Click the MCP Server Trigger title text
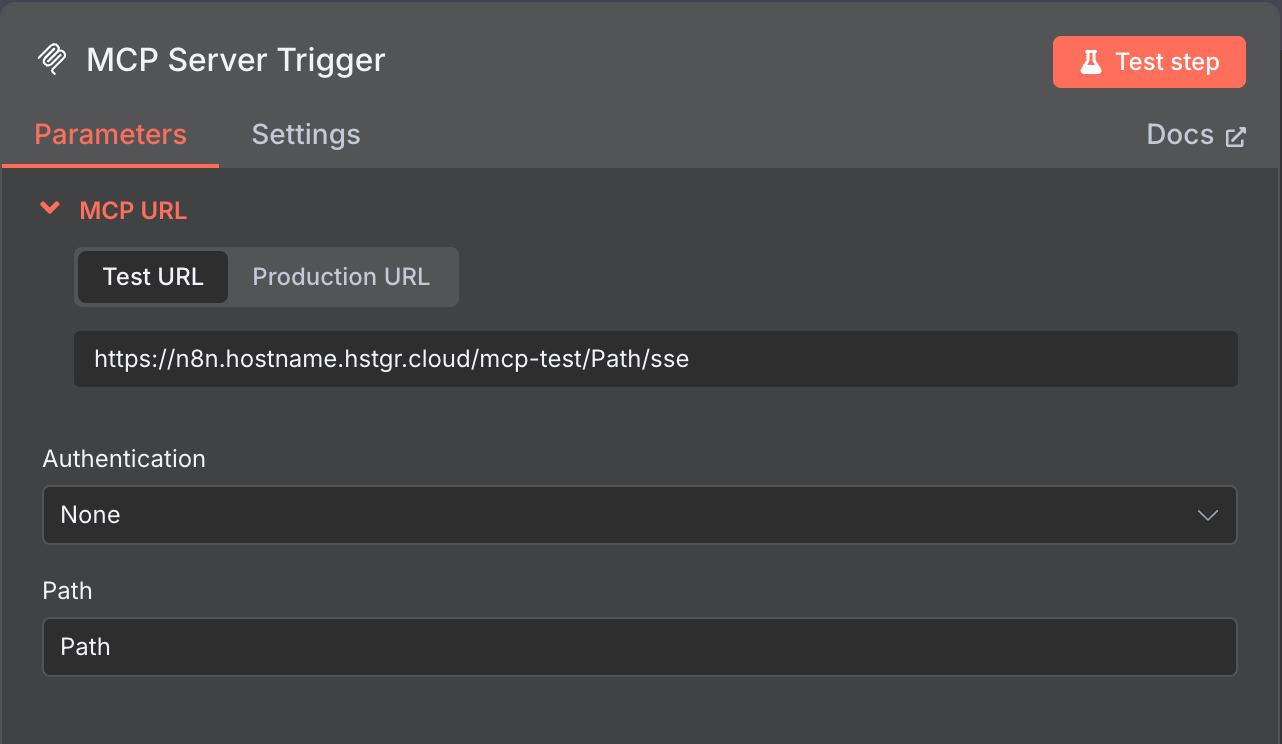Screen dimensions: 1282x744 [236, 60]
